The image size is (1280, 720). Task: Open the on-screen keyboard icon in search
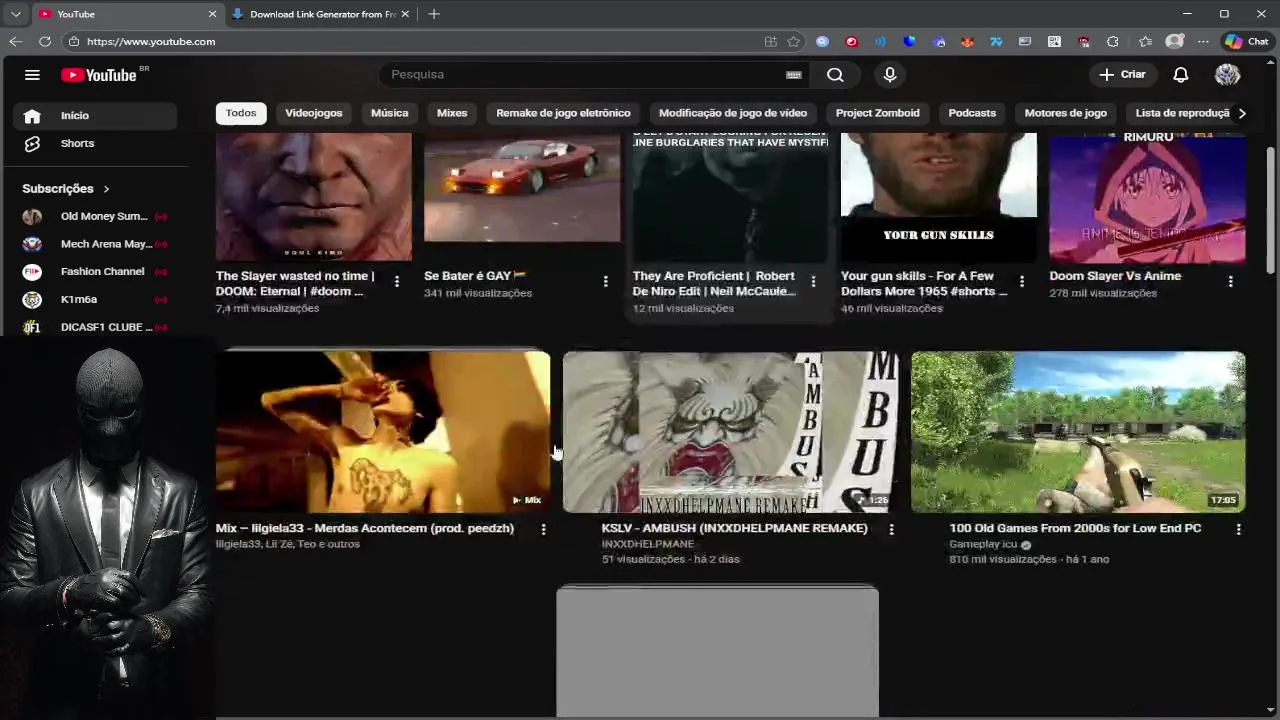coord(794,75)
